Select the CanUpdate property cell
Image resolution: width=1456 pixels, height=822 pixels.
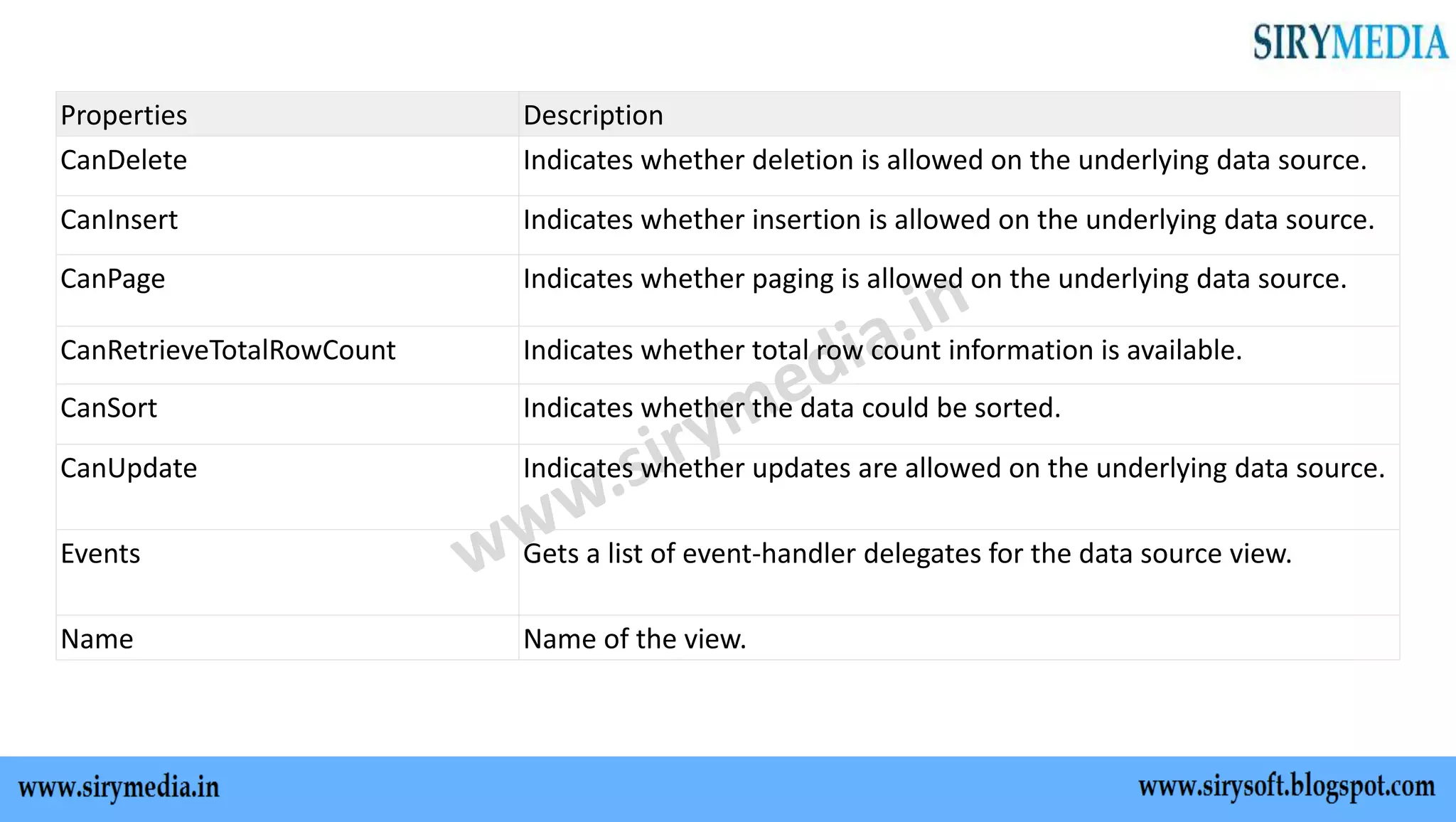(129, 469)
